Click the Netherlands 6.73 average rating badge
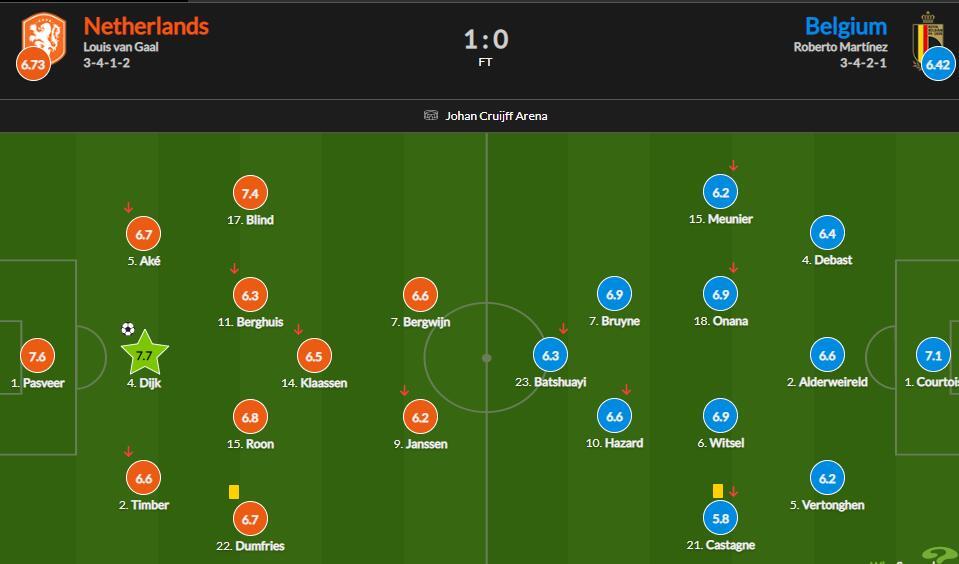The width and height of the screenshot is (959, 564). (x=33, y=65)
